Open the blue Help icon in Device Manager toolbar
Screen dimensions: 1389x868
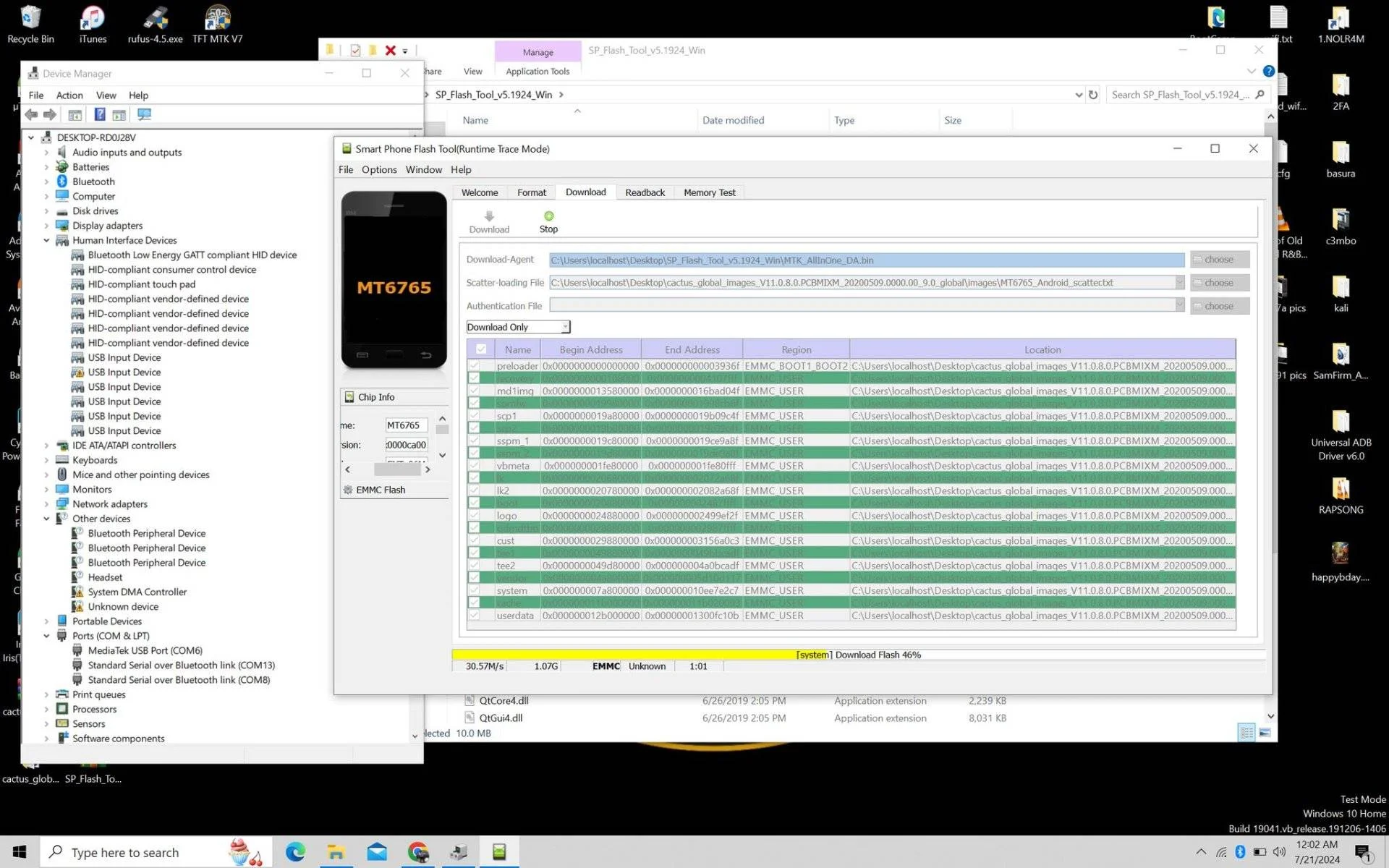[x=100, y=114]
